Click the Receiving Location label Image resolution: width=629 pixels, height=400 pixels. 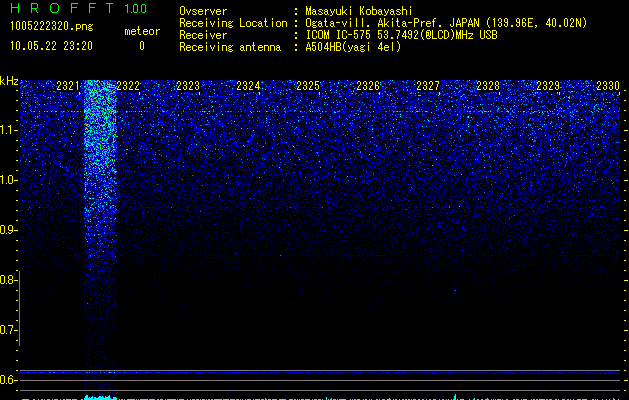coord(233,23)
